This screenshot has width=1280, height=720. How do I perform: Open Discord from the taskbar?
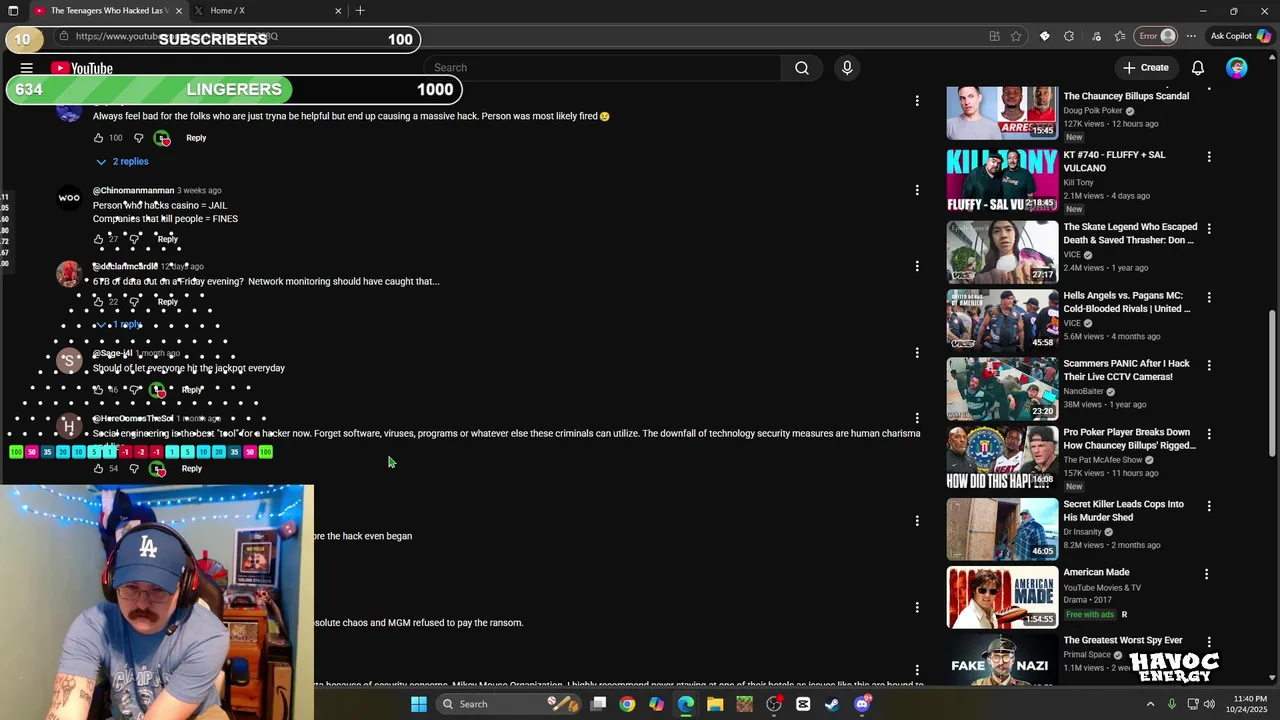click(x=862, y=704)
